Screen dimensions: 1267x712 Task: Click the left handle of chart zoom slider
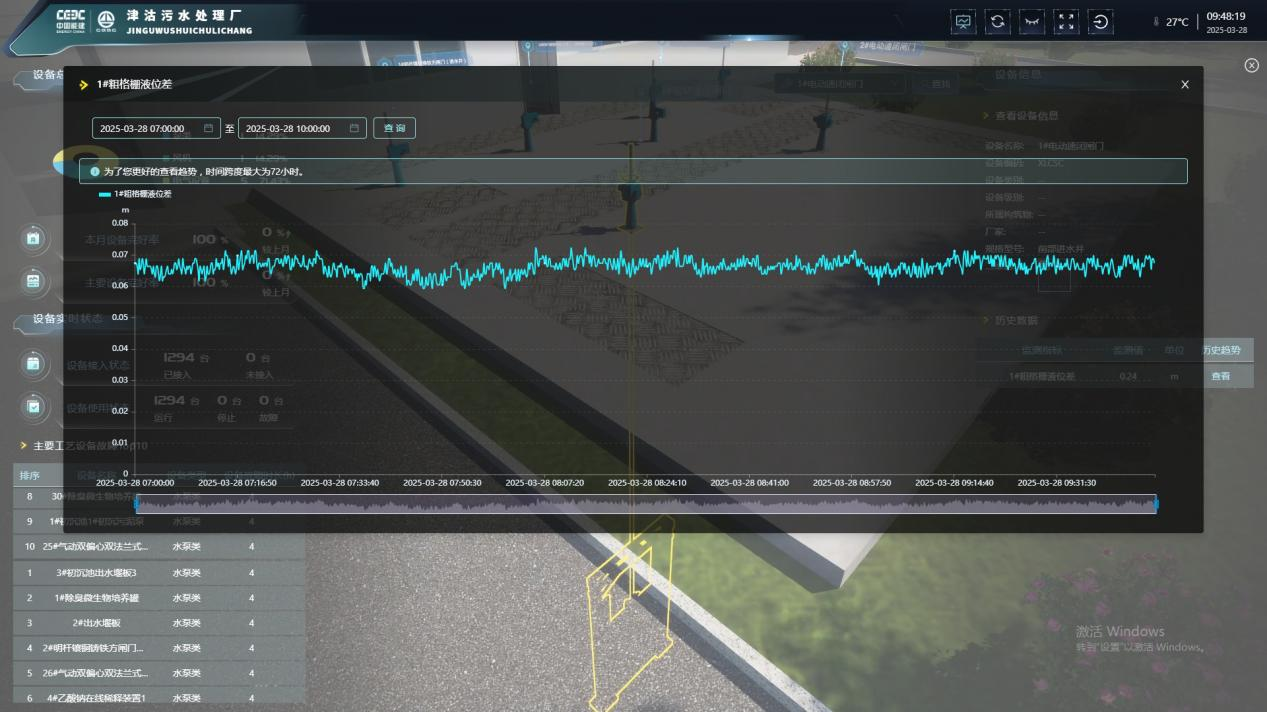(136, 504)
